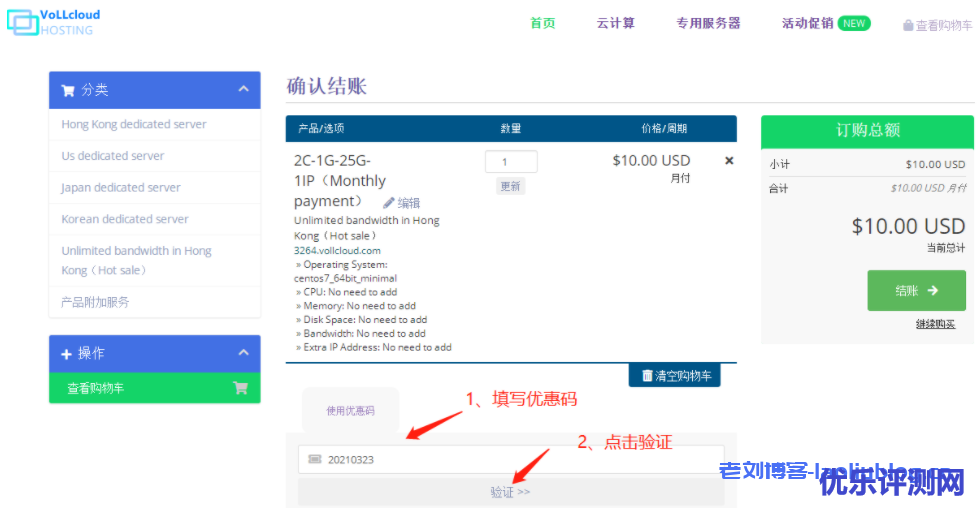The image size is (978, 509).
Task: Click the 小计 subtotal label
Action: (780, 164)
